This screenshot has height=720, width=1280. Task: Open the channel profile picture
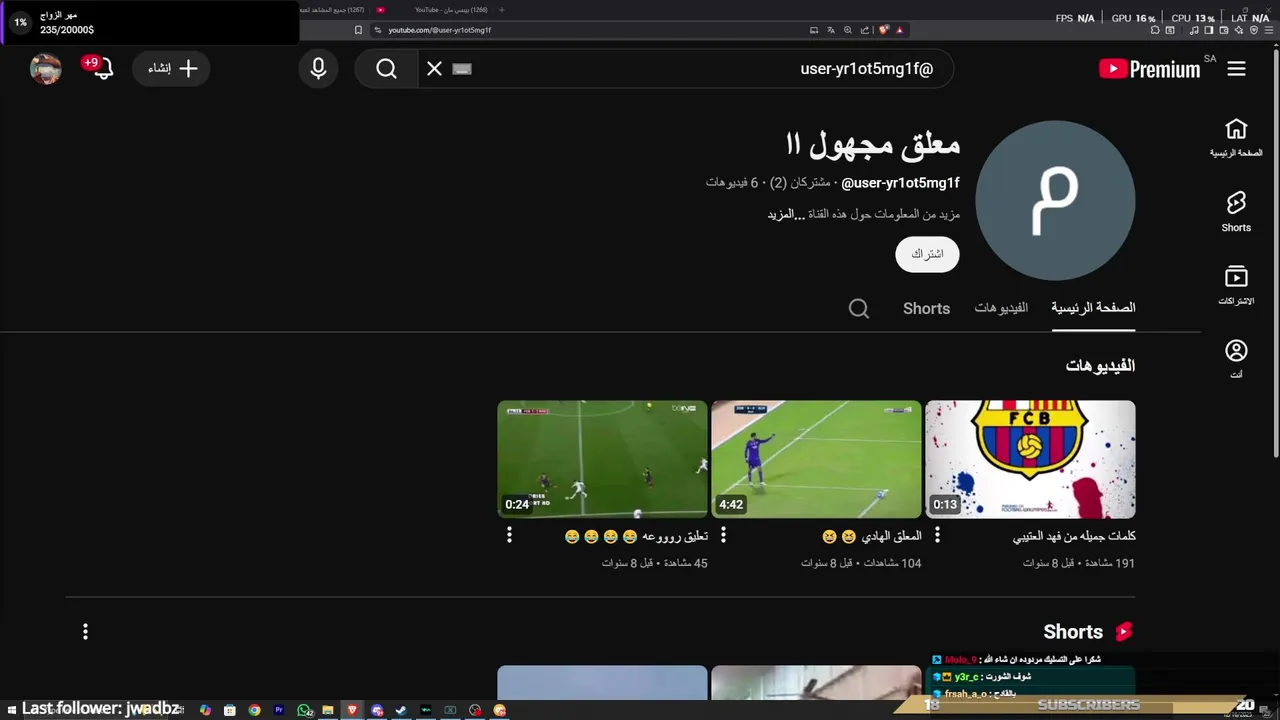1055,200
